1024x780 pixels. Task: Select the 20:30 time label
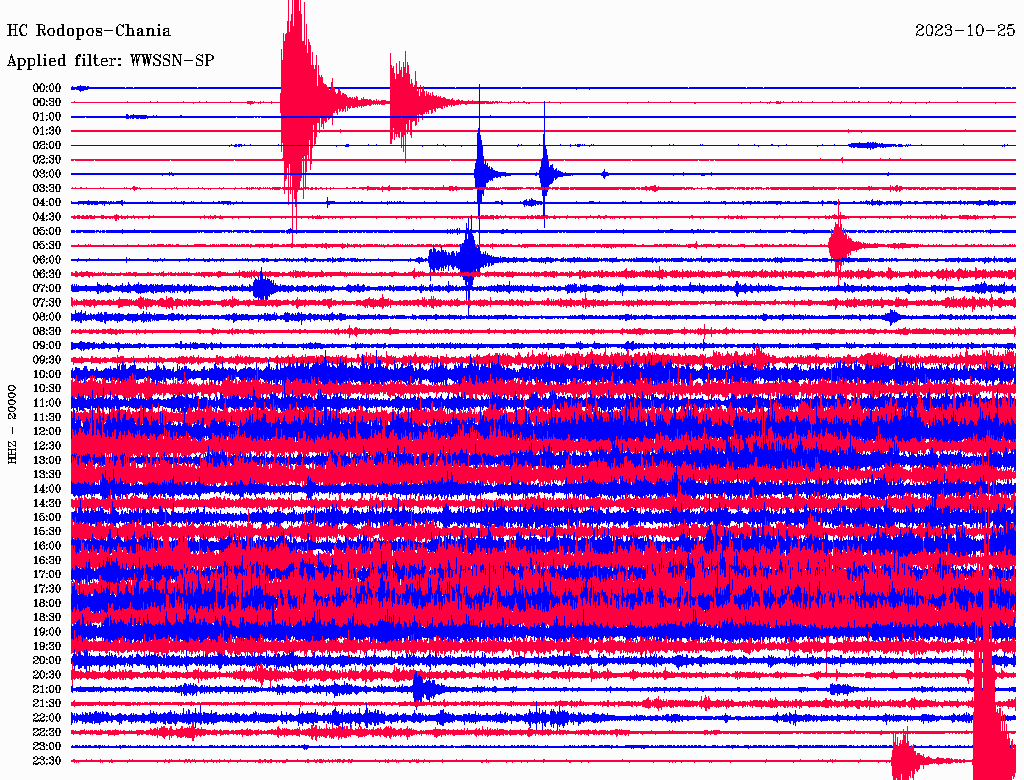[x=47, y=675]
